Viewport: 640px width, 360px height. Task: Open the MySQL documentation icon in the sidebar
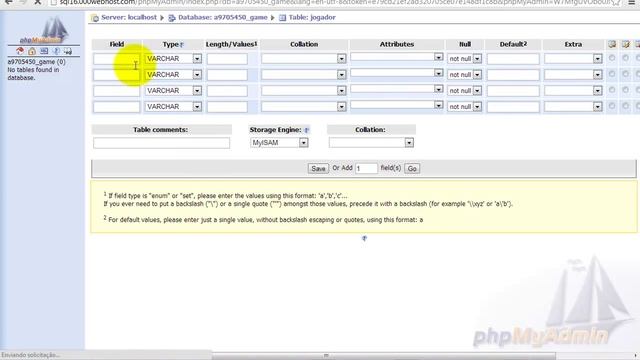point(68,51)
